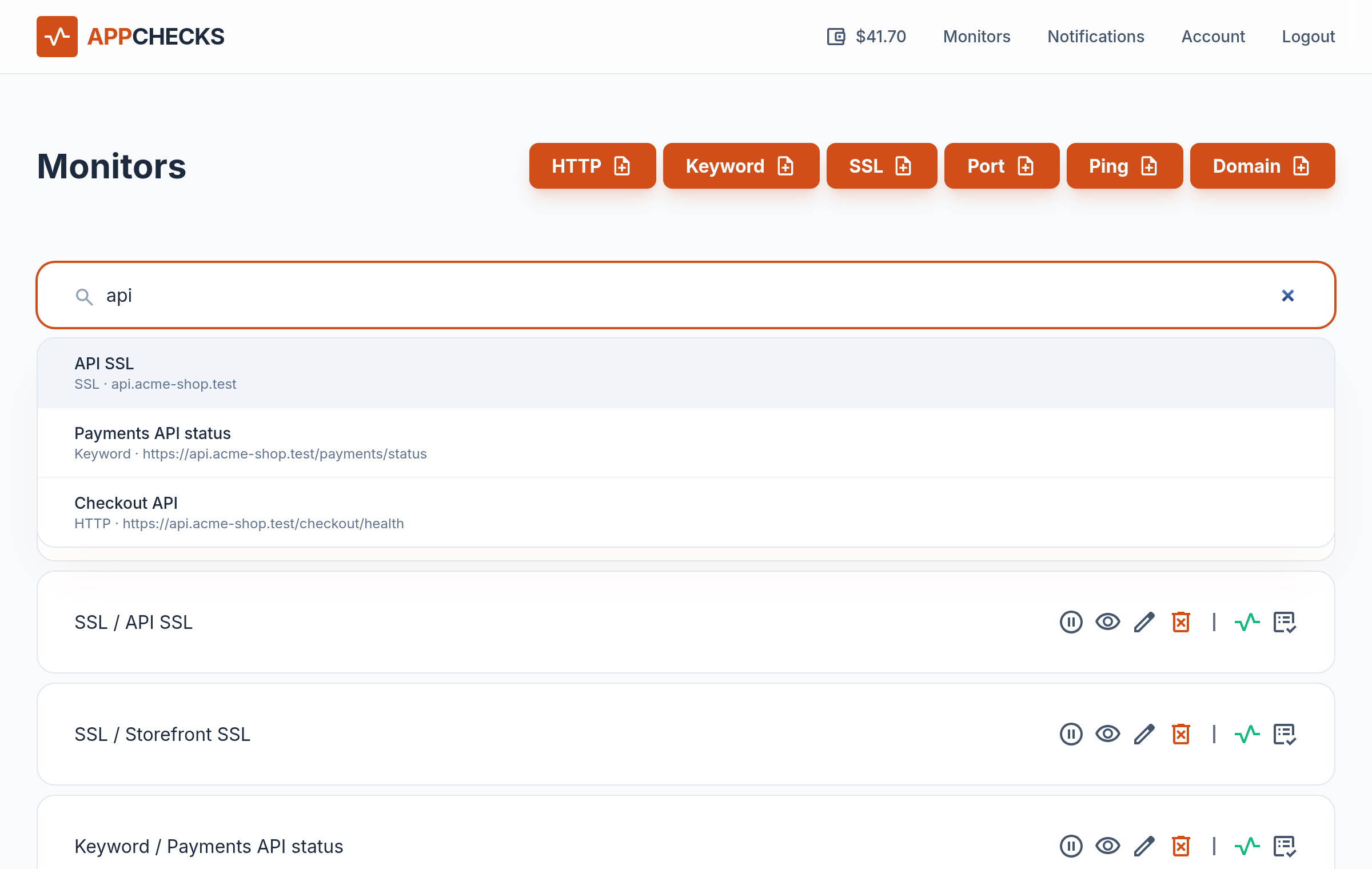Open the wallet balance $41.70
1372x869 pixels.
(x=867, y=37)
